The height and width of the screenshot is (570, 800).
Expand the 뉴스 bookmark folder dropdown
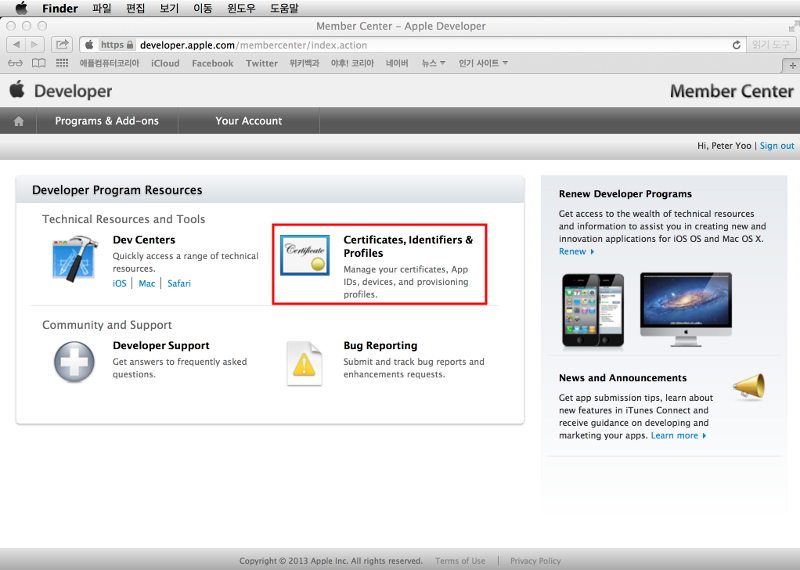coord(433,63)
